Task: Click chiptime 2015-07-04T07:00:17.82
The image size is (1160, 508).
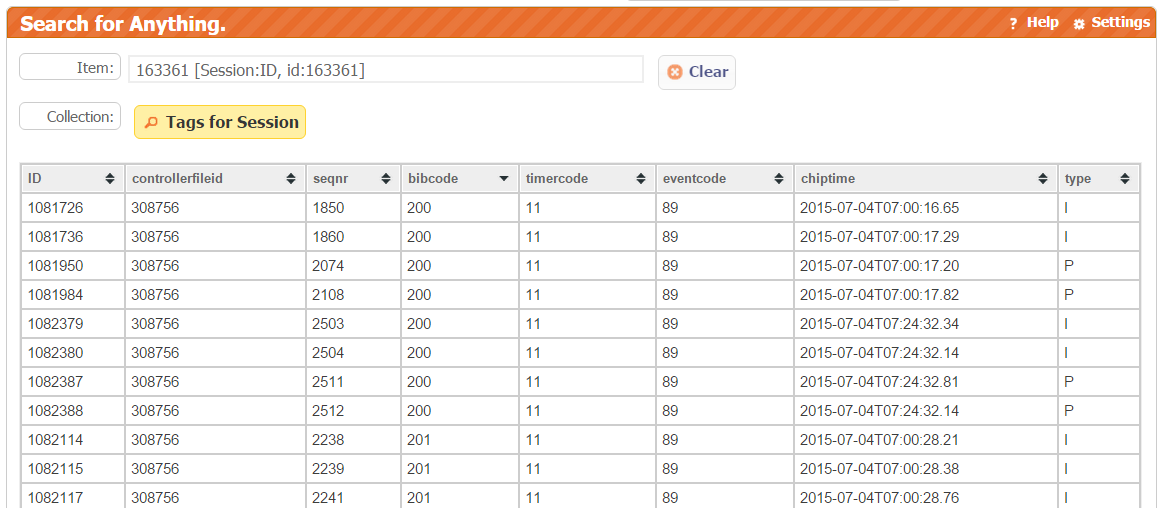Action: pyautogui.click(x=880, y=294)
